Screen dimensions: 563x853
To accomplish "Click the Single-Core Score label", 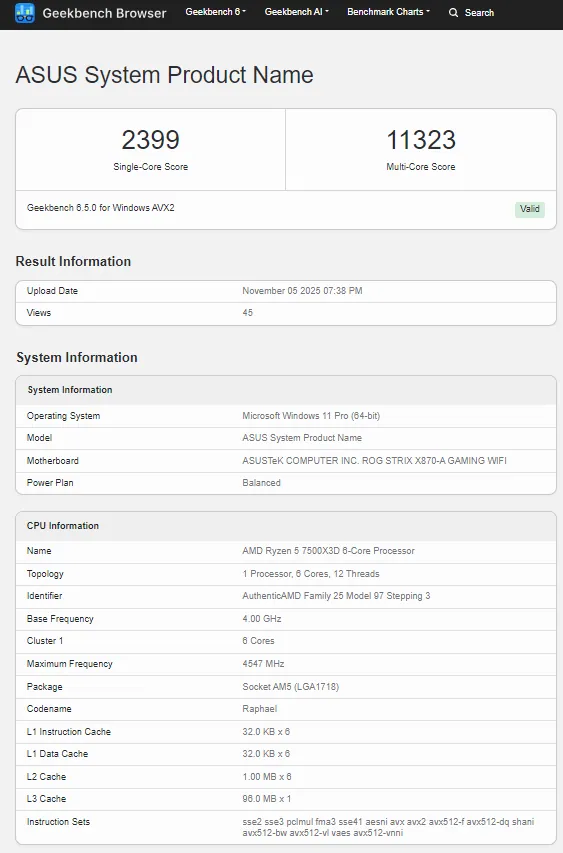I will (x=150, y=167).
